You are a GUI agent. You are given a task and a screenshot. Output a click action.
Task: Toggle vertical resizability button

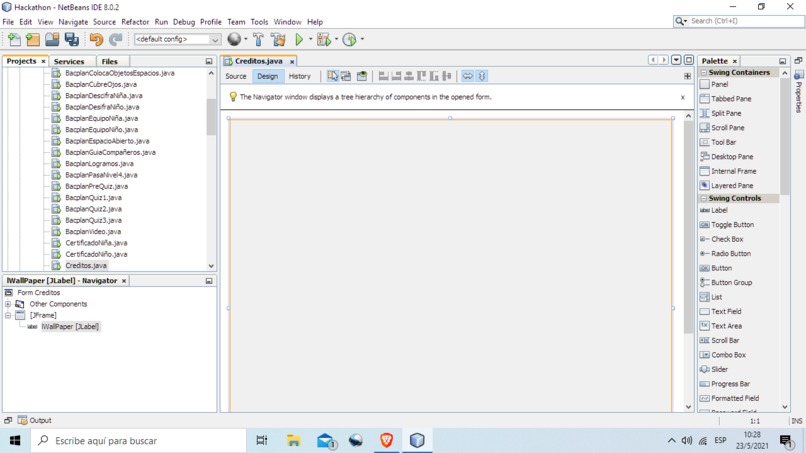click(x=482, y=76)
